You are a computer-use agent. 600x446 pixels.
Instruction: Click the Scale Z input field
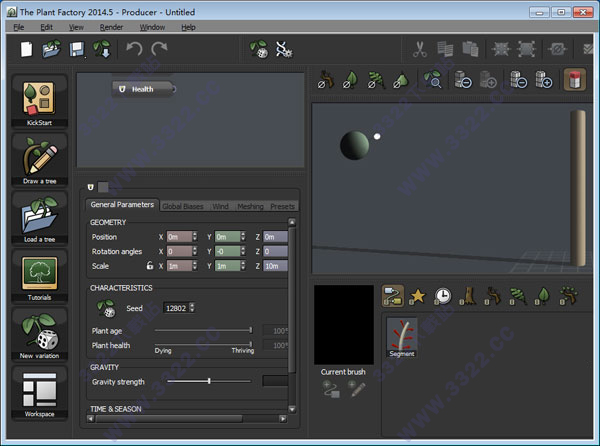coord(276,266)
